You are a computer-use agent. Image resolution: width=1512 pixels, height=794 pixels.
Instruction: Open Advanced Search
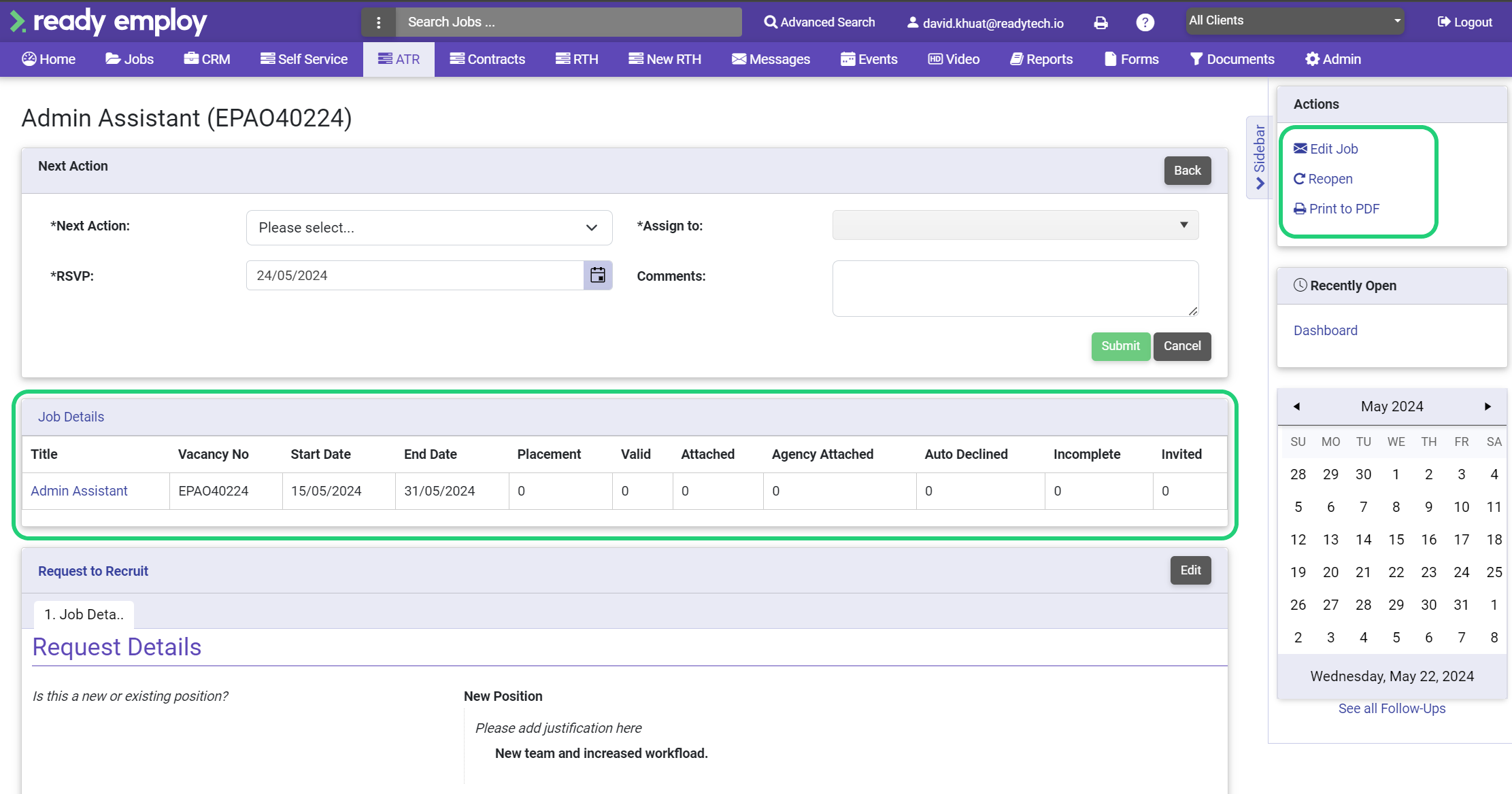[x=820, y=22]
